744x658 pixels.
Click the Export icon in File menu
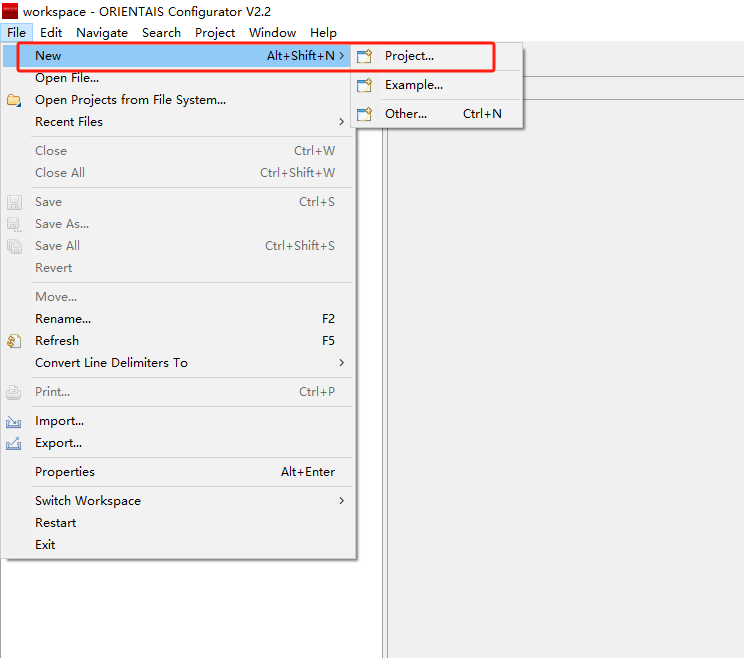tap(14, 444)
